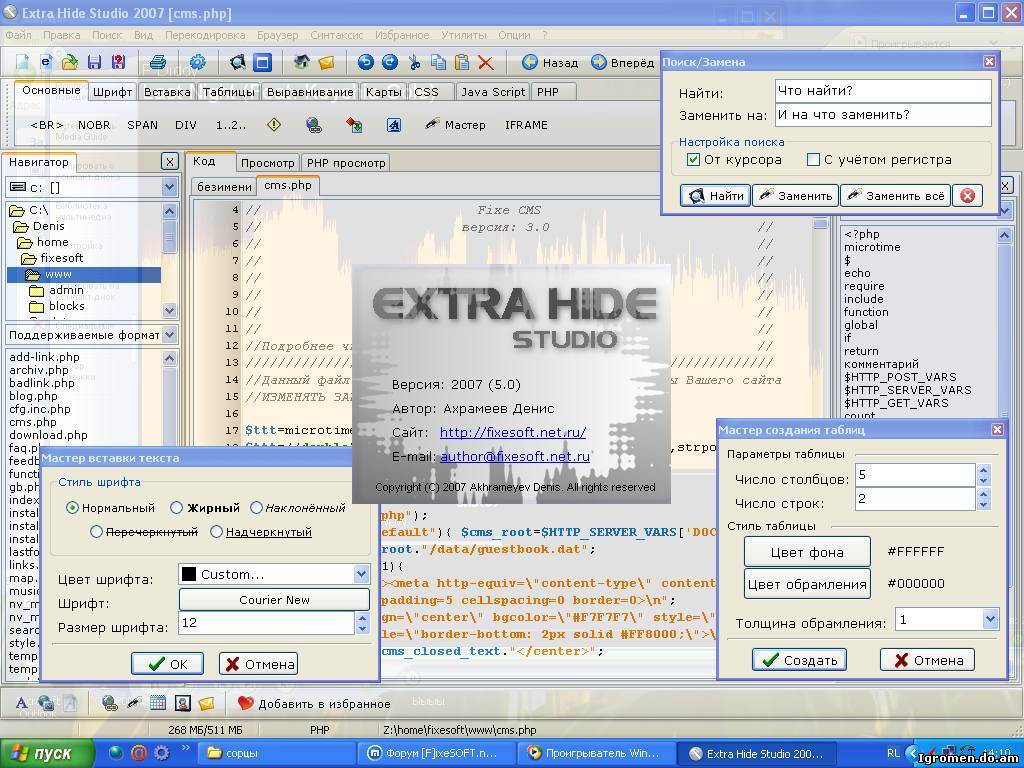Open the Синтаксис menu
1024x768 pixels.
point(337,35)
